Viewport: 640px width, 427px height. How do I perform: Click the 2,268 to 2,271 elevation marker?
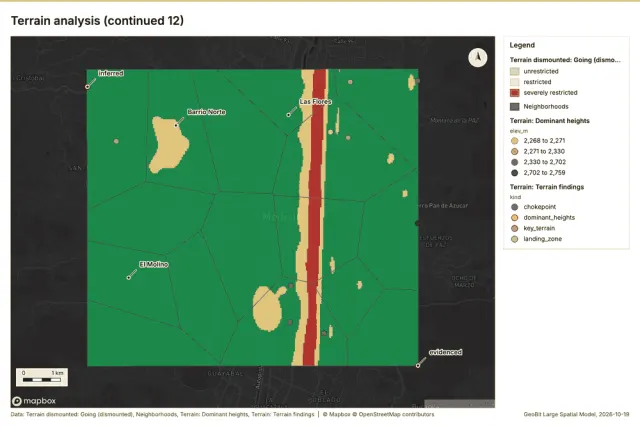point(515,141)
